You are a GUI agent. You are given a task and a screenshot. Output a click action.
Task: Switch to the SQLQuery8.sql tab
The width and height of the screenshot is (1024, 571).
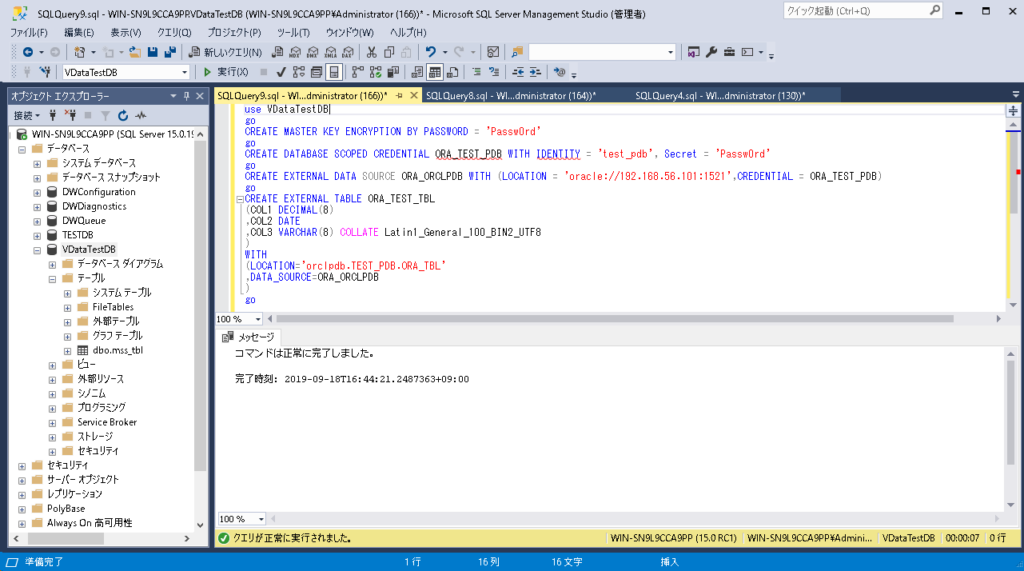510,96
